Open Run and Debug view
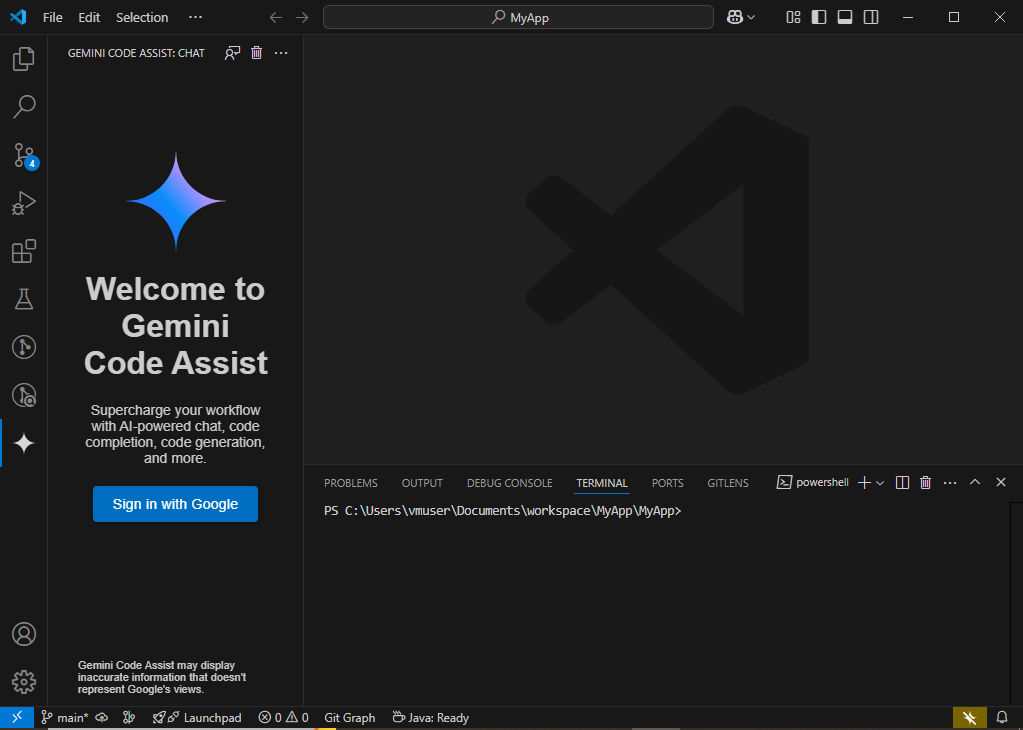 pyautogui.click(x=23, y=203)
